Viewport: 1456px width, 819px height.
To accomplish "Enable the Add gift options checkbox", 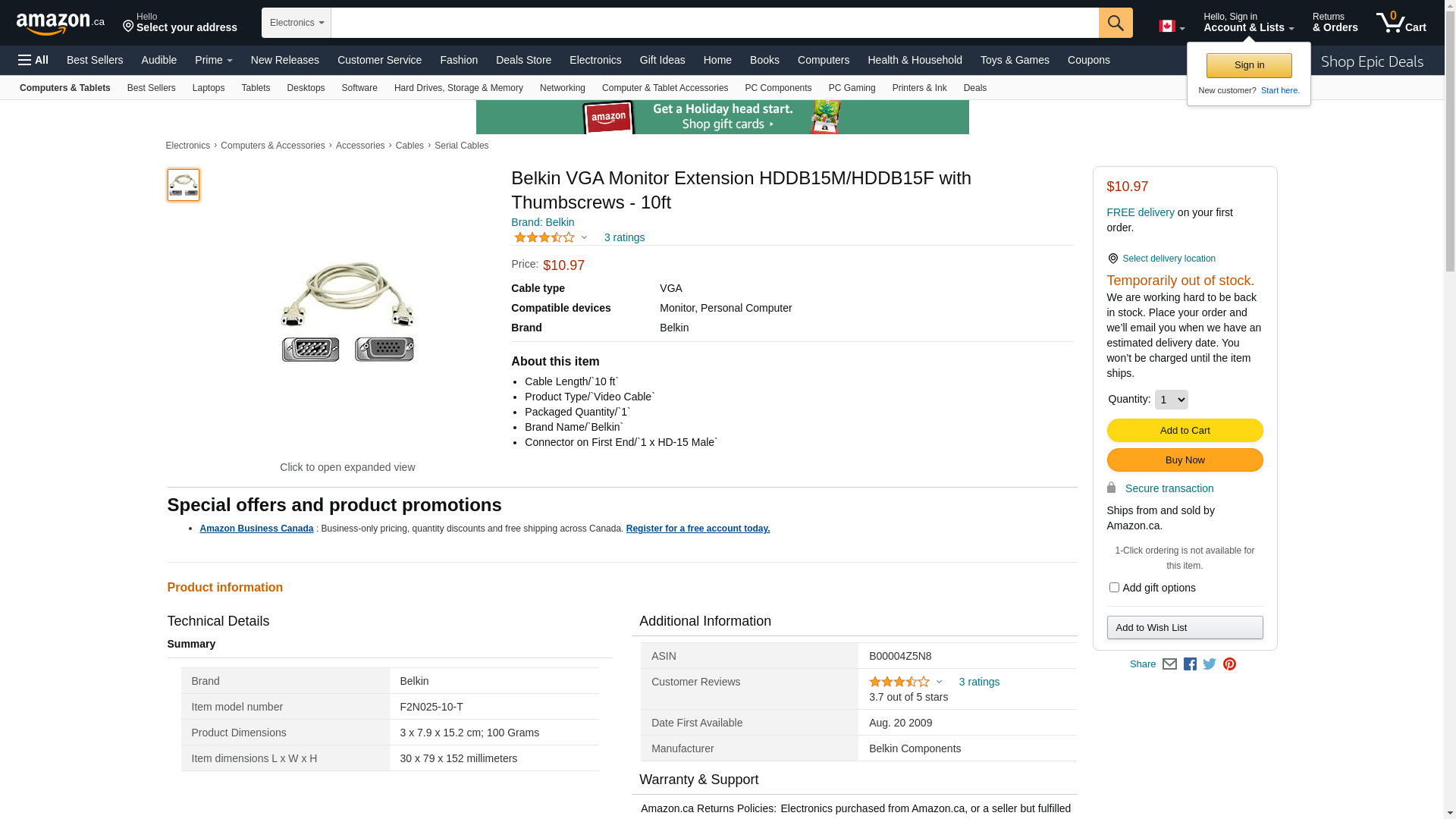I will tap(1114, 588).
